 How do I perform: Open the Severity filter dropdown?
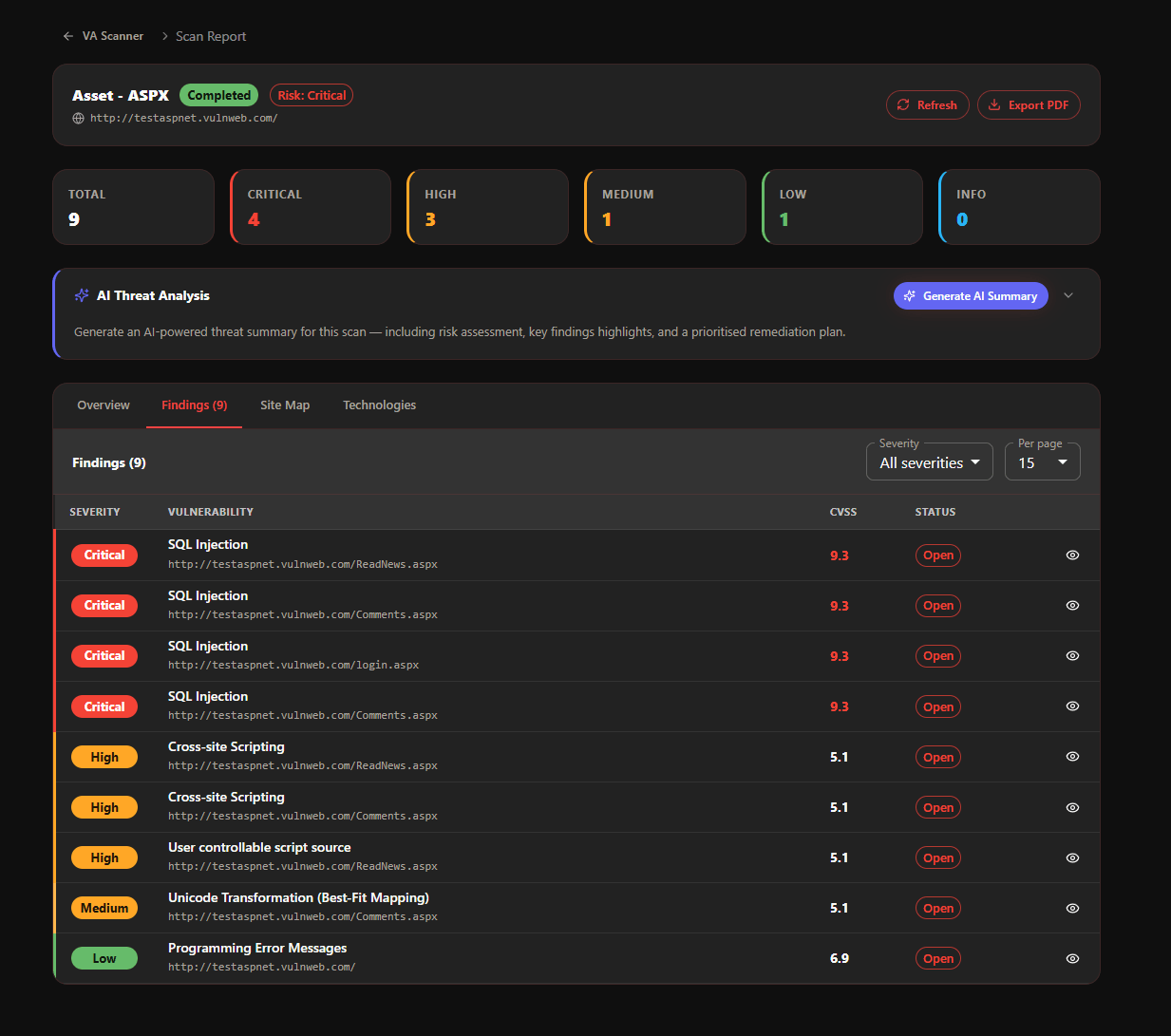[x=930, y=462]
